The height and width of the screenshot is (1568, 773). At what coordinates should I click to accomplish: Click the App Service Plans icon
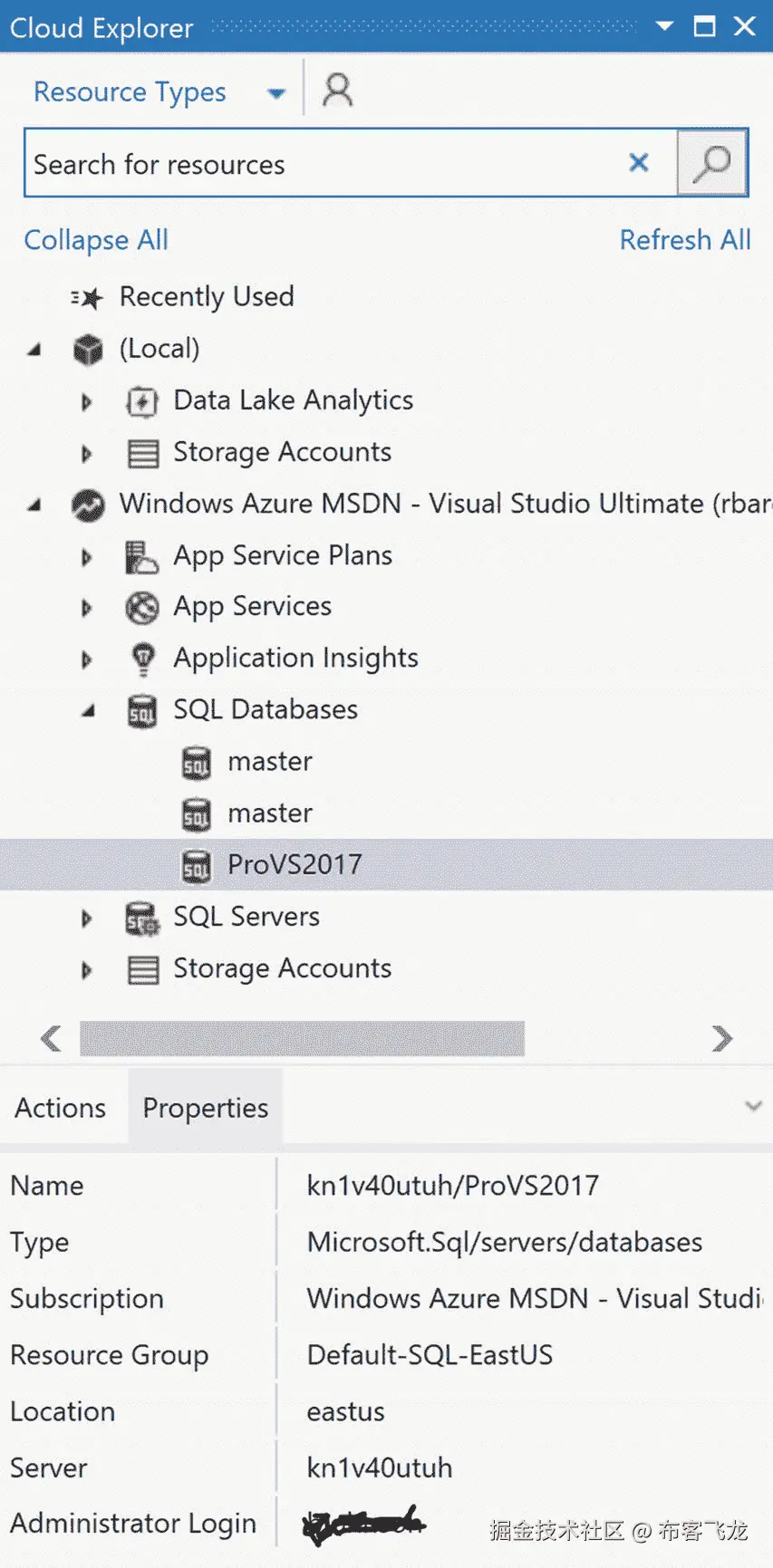click(x=142, y=556)
